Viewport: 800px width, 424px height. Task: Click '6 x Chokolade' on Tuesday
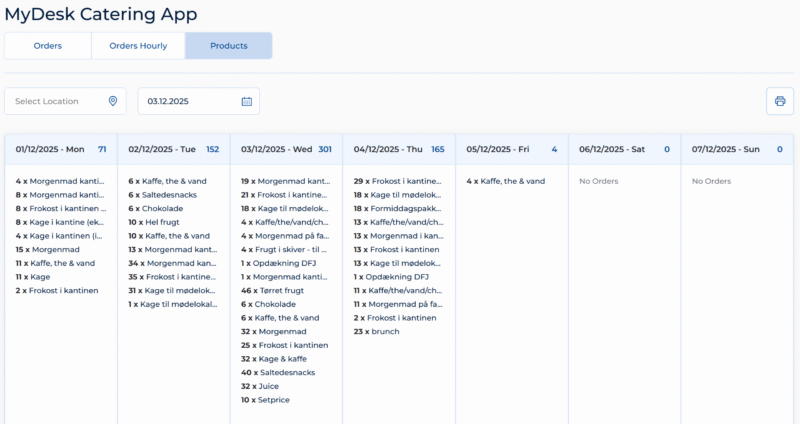tap(156, 209)
